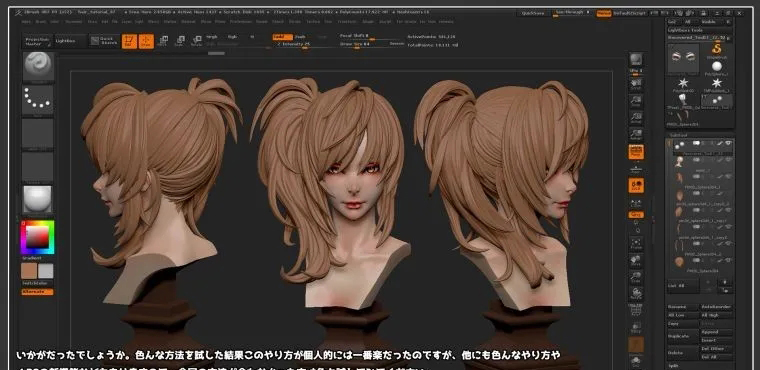This screenshot has height=370, width=760.
Task: Click the LightBox button
Action: [x=69, y=41]
